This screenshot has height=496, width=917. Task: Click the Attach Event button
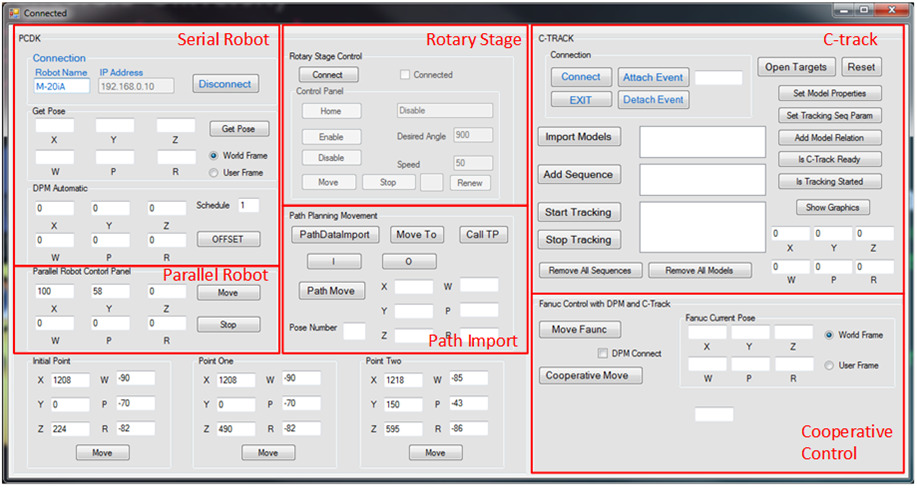(x=652, y=77)
